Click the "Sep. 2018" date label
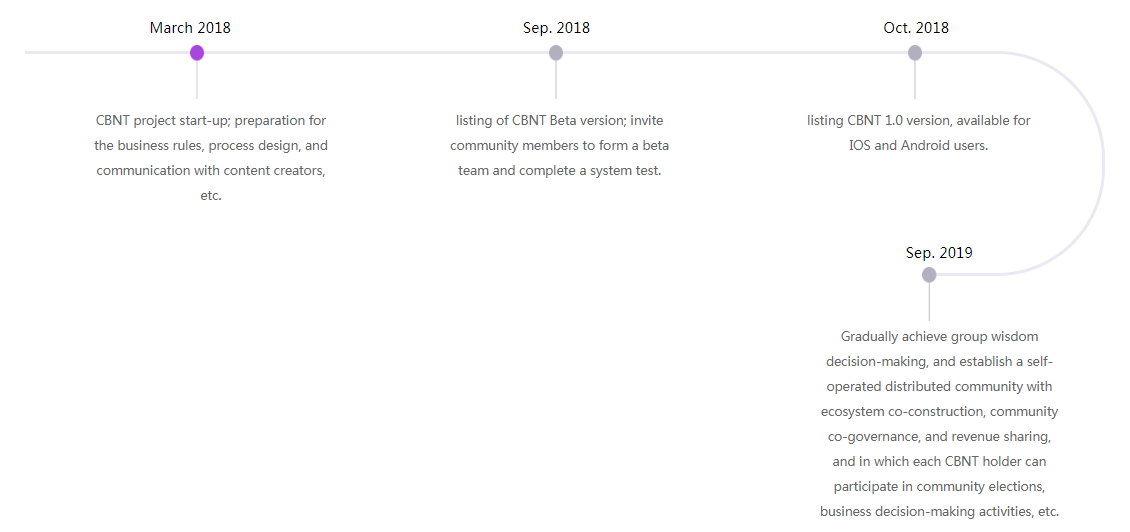The image size is (1130, 532). tap(556, 28)
